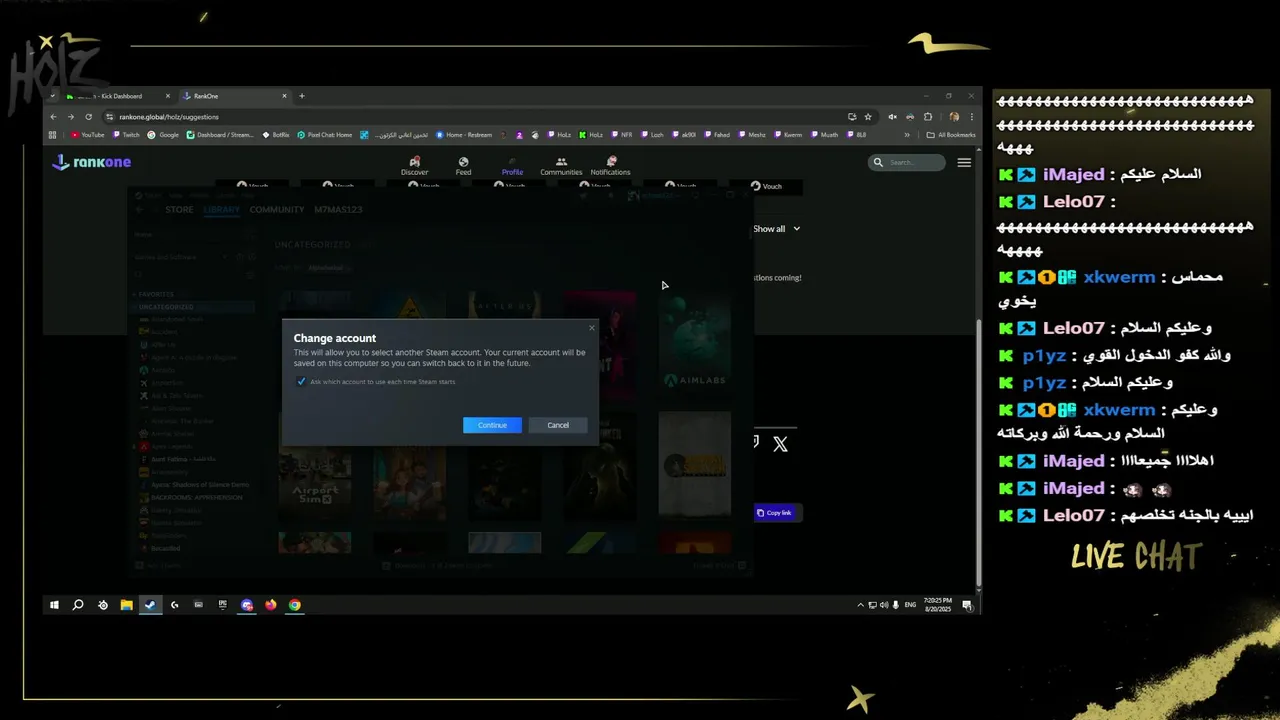
Task: Select the AirportSim game cover
Action: pos(315,467)
